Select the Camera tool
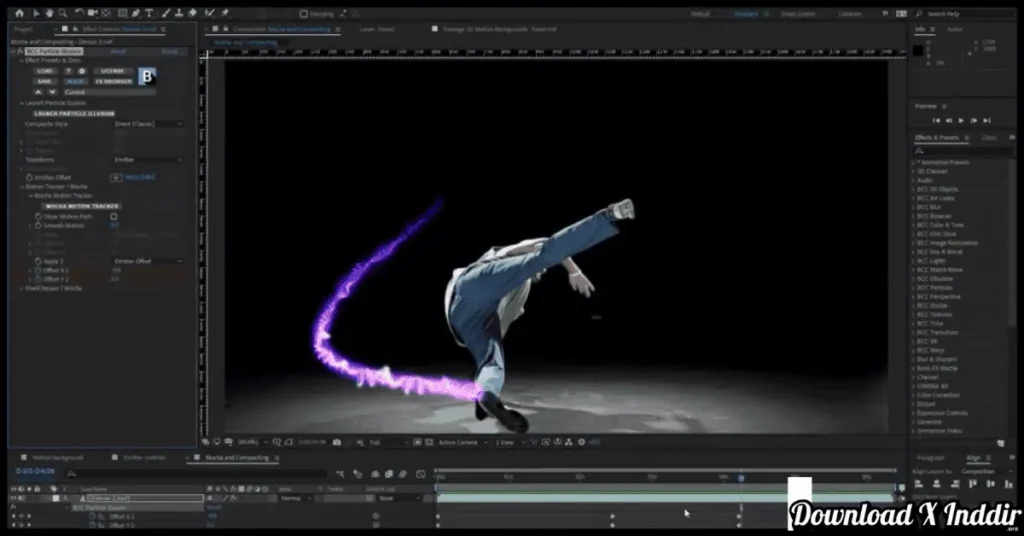 tap(93, 13)
